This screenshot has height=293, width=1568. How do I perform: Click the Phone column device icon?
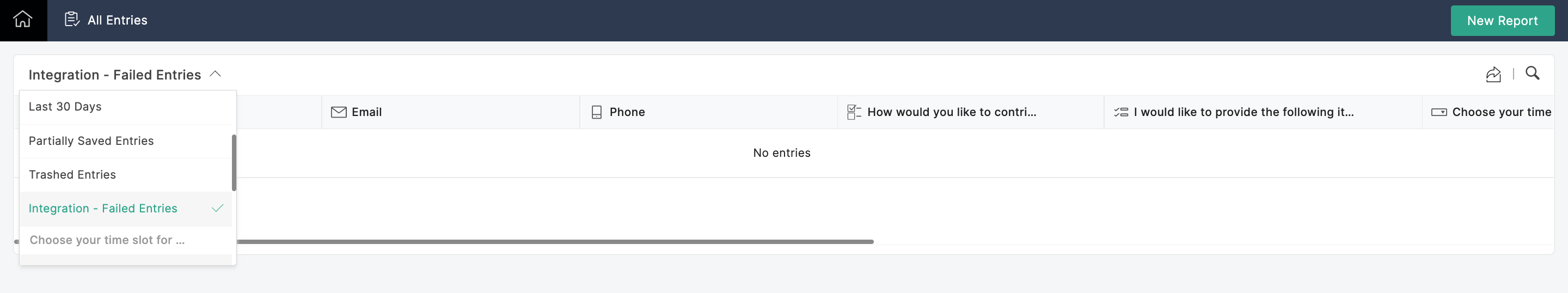pos(597,112)
